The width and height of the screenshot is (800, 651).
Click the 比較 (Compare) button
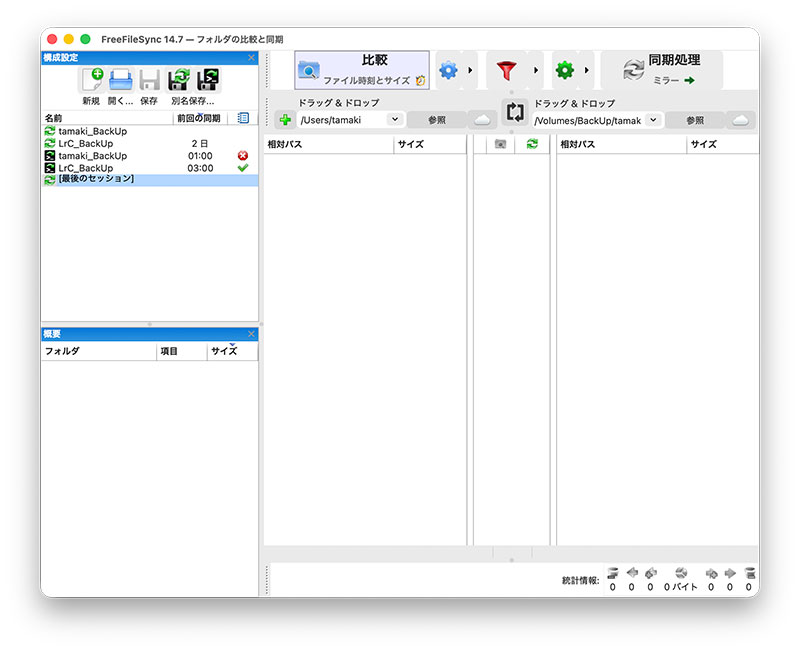(362, 69)
